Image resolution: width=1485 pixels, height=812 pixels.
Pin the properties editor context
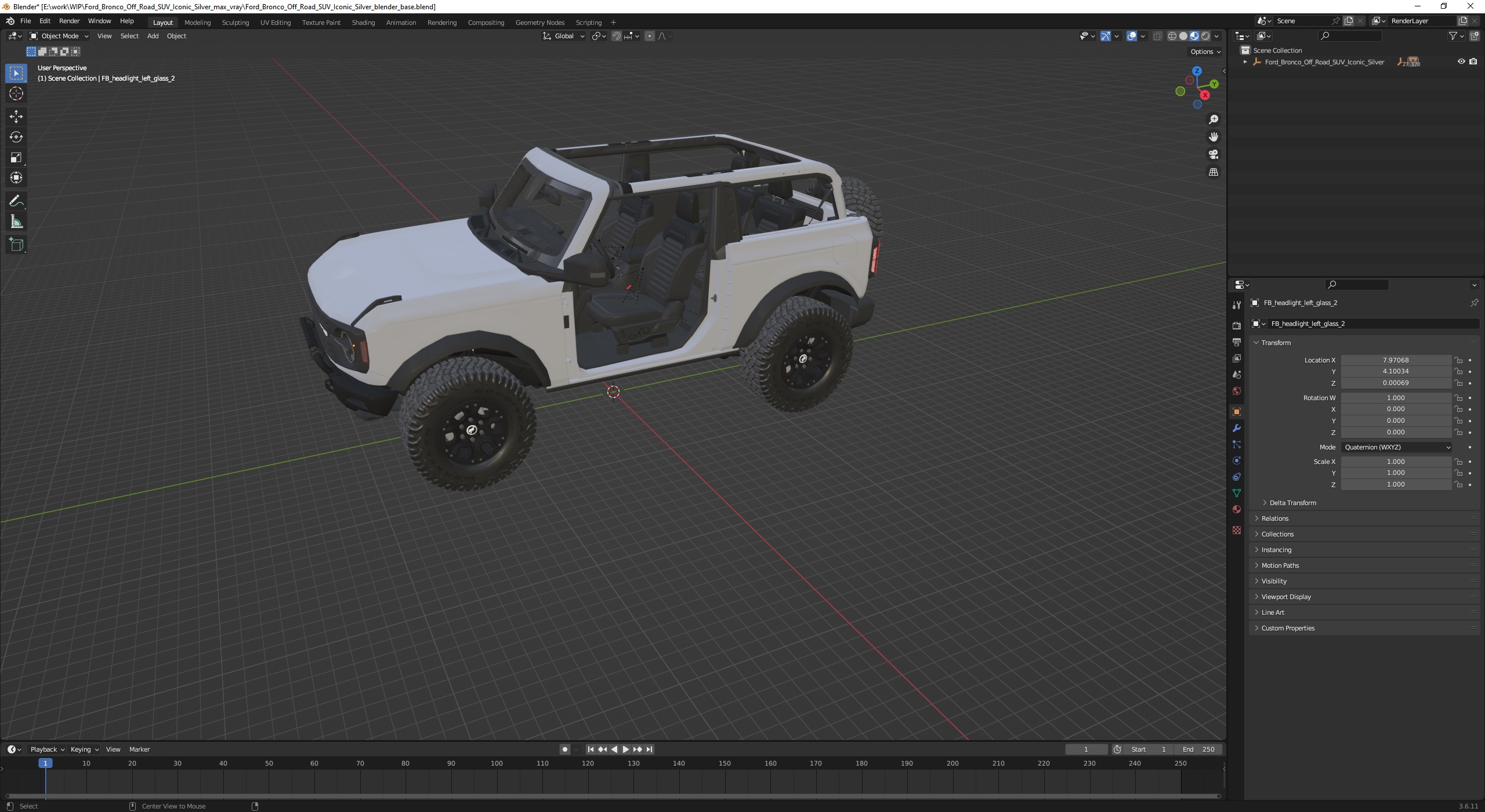(x=1473, y=303)
